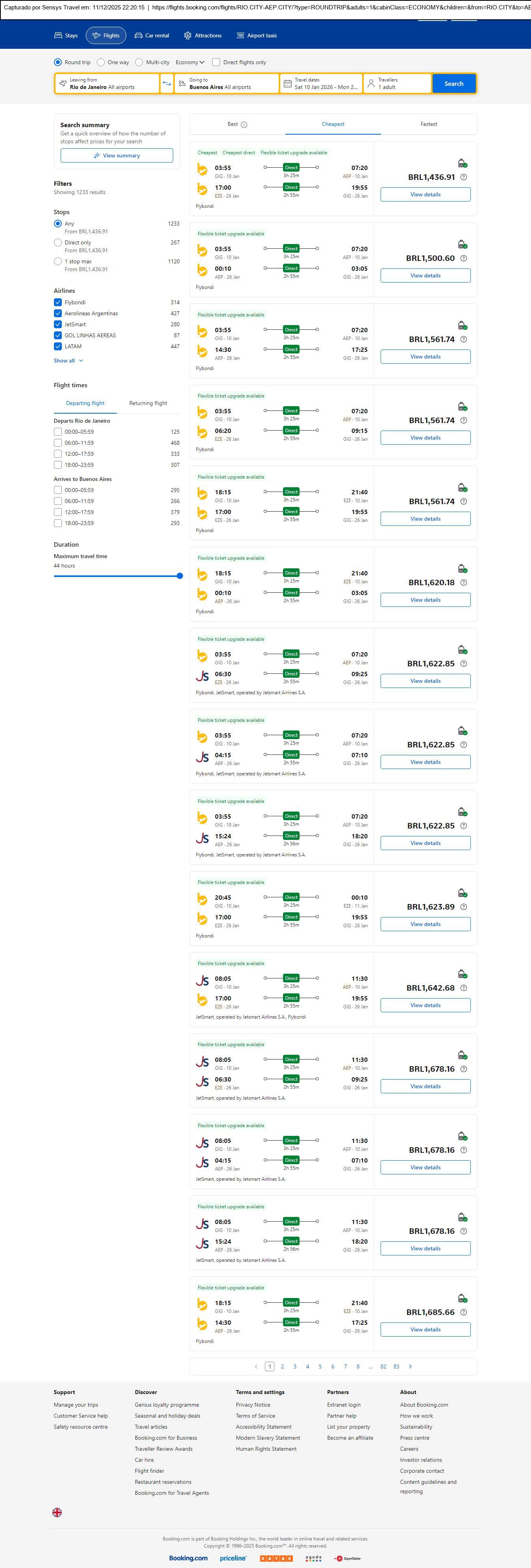Image resolution: width=531 pixels, height=1568 pixels.
Task: Select the One way radio button
Action: pyautogui.click(x=101, y=62)
